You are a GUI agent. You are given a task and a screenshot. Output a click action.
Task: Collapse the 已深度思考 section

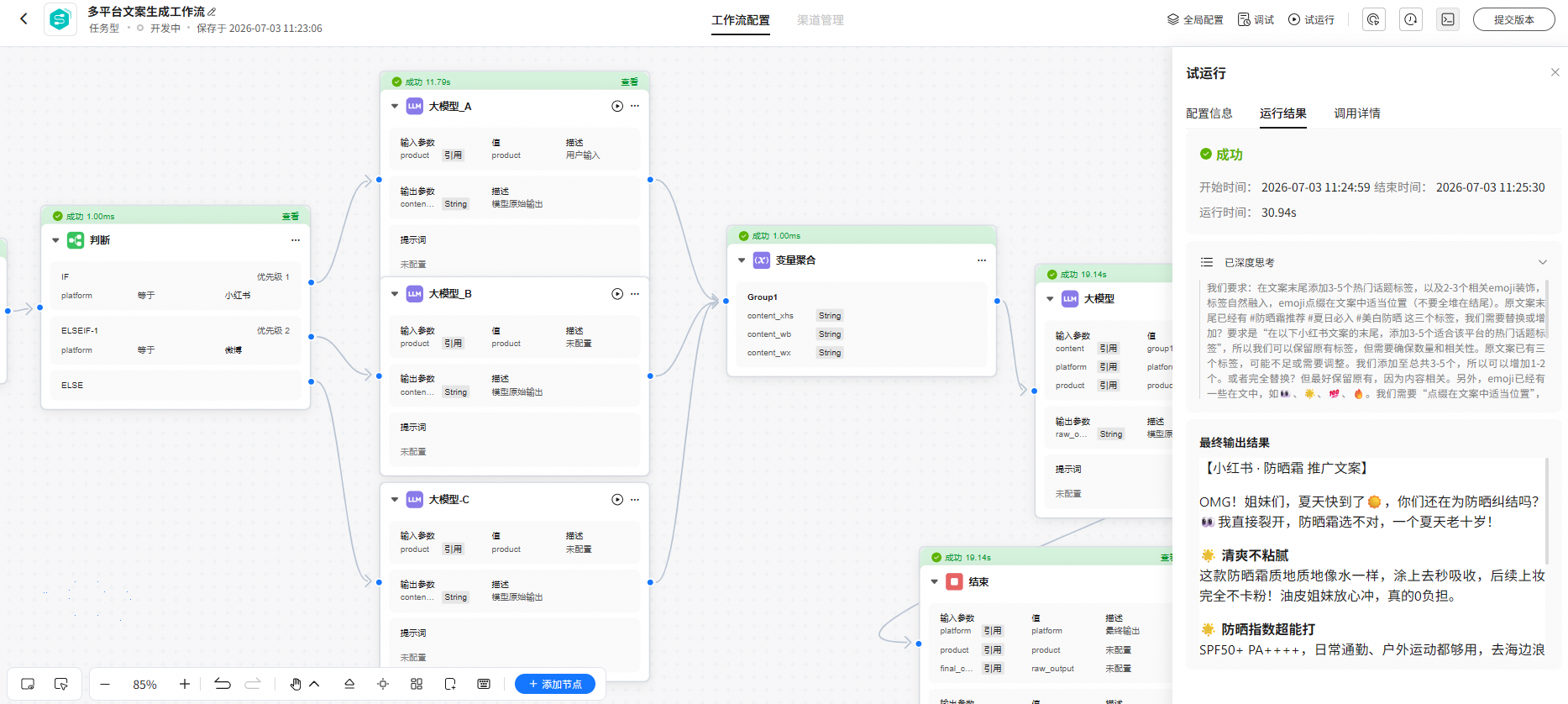coord(1542,262)
